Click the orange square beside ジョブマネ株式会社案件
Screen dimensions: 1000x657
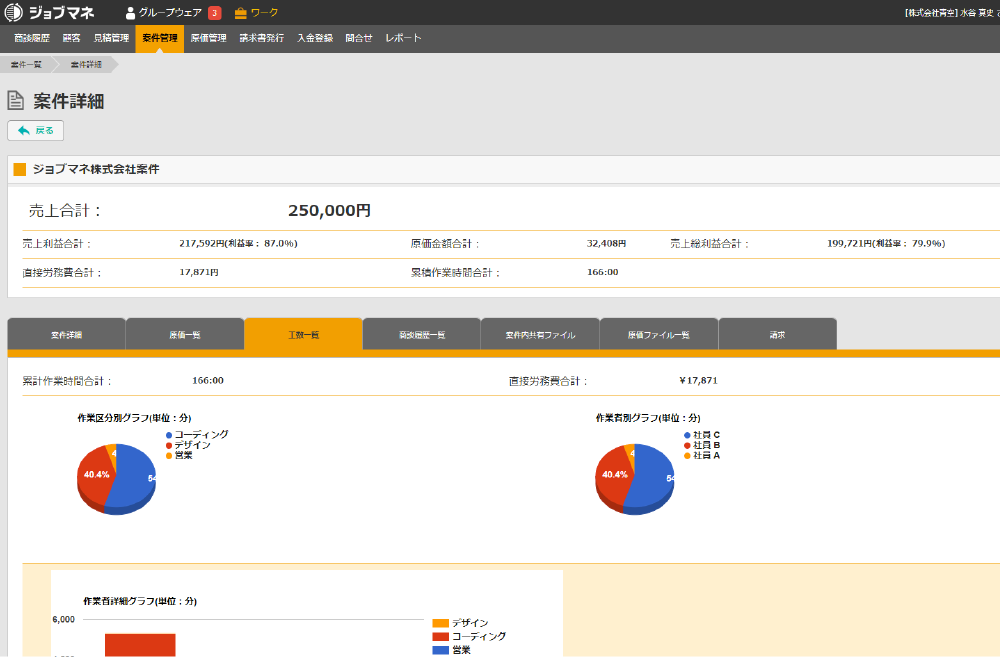(x=20, y=169)
